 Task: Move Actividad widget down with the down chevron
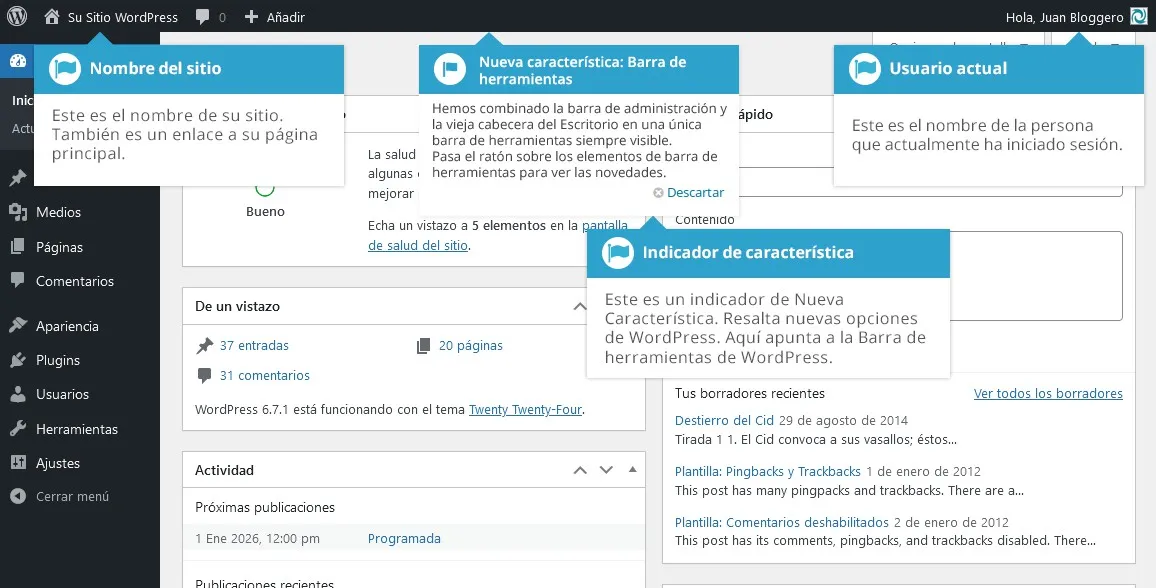606,469
